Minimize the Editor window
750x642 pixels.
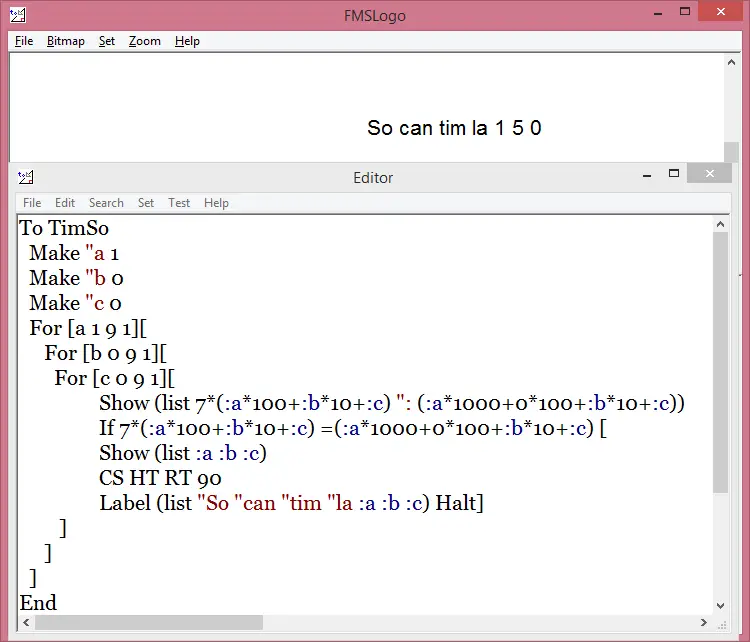645,175
